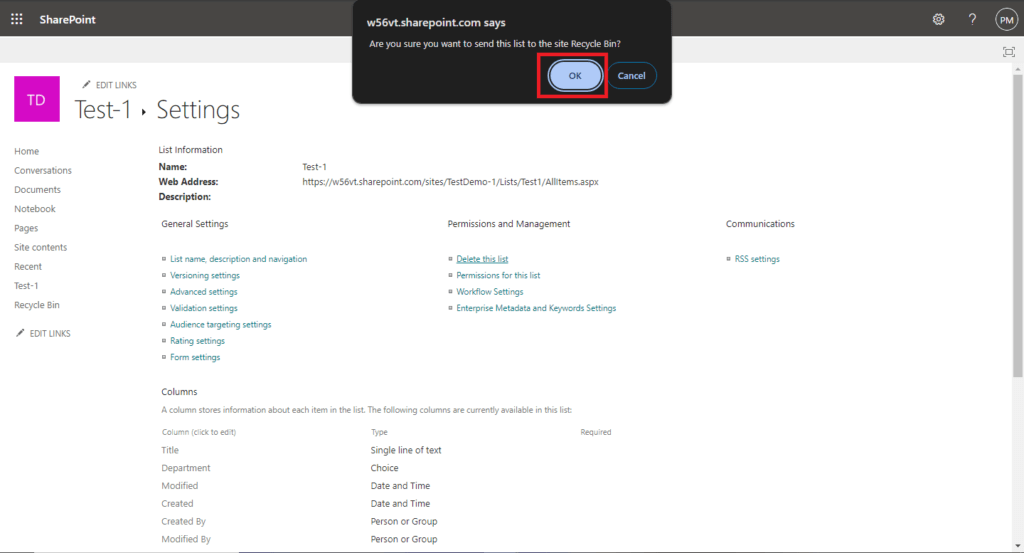Edit the Created column
1024x553 pixels.
pos(177,504)
